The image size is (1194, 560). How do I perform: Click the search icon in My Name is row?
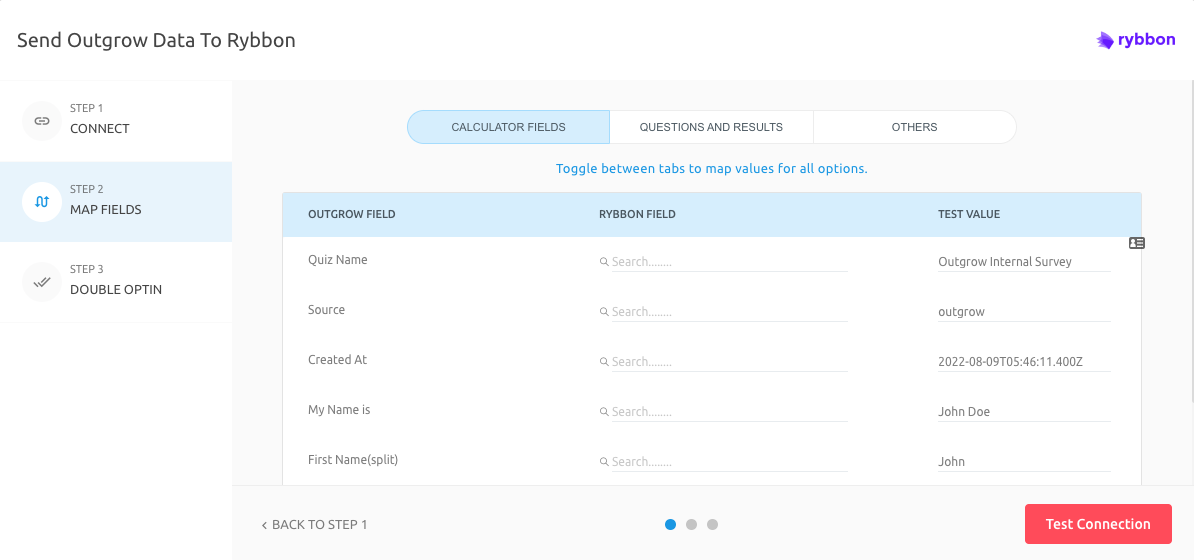(x=604, y=411)
